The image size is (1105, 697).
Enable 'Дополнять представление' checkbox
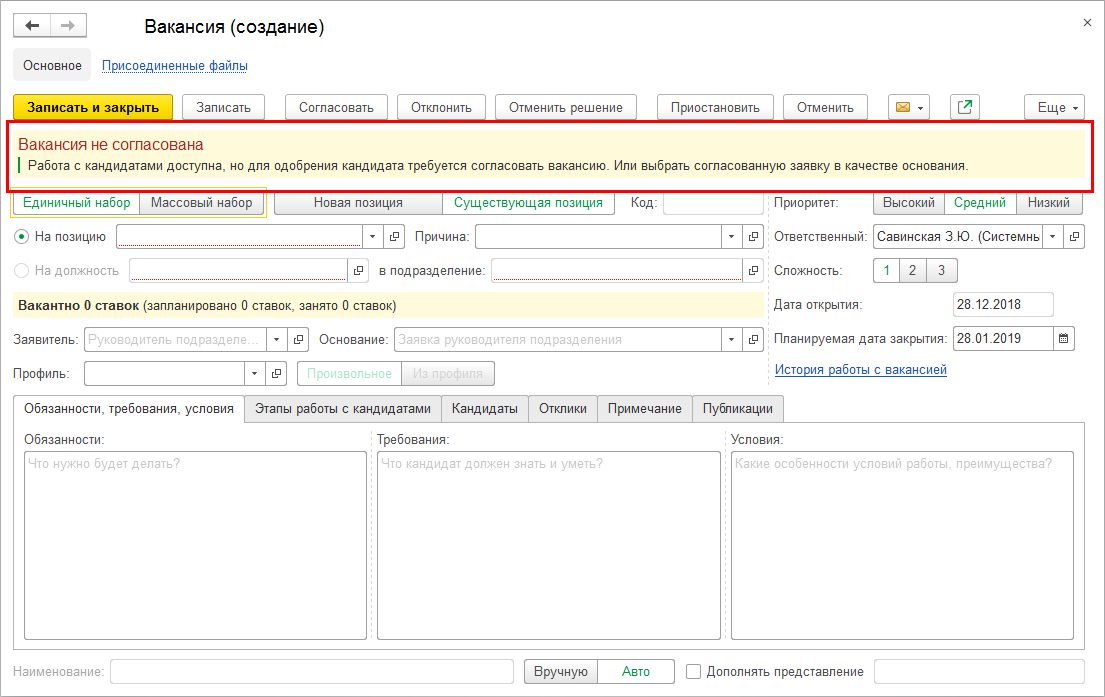(x=694, y=672)
